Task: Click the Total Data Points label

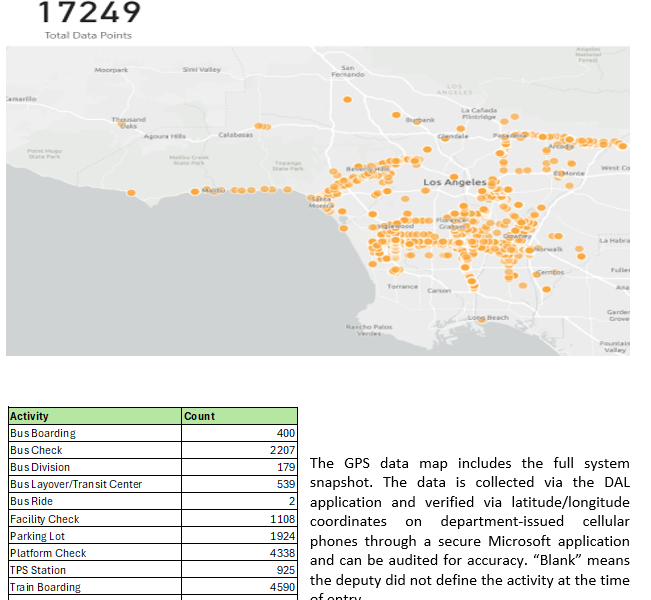Action: [88, 36]
